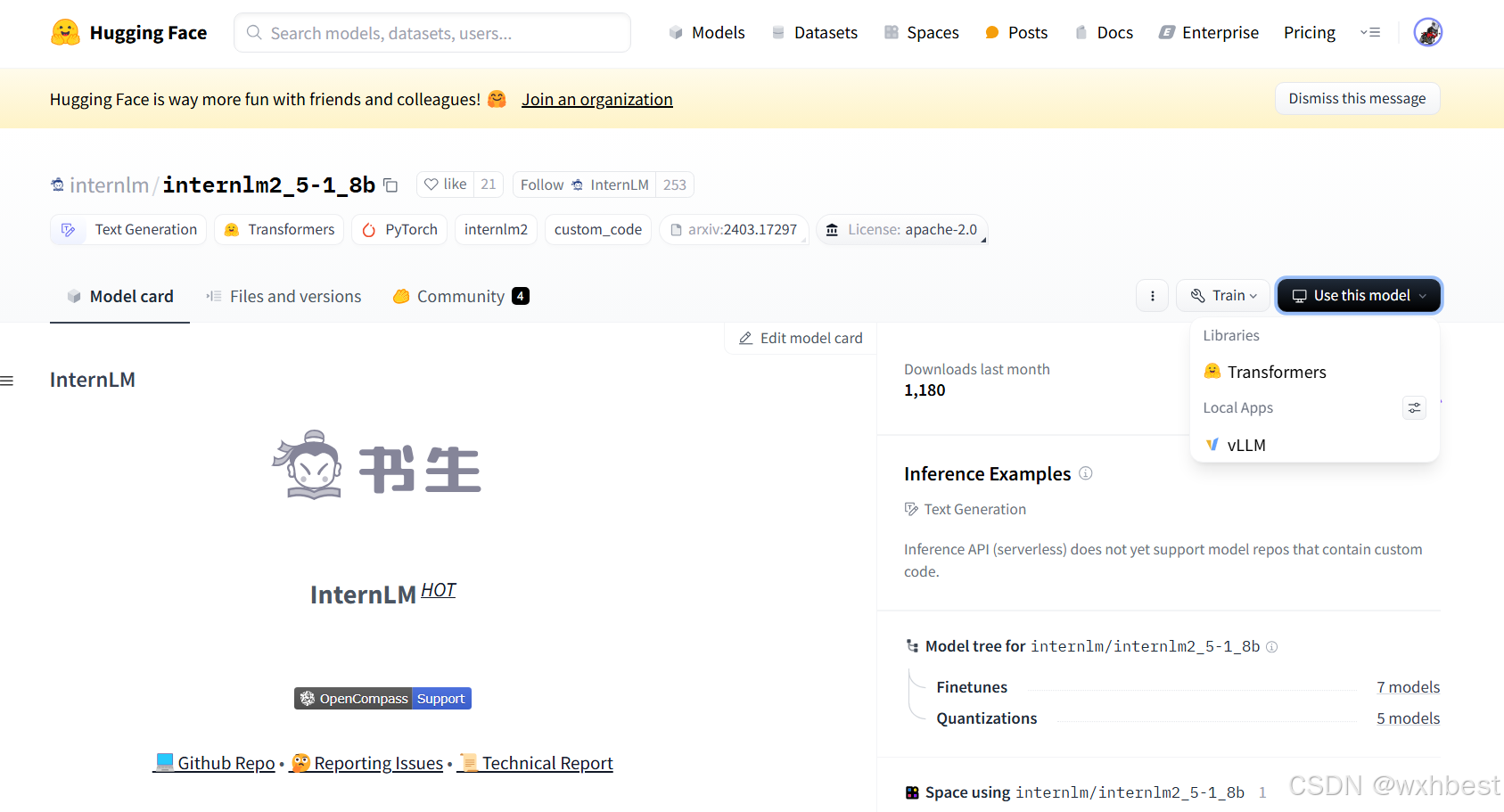
Task: Dismiss this message banner button
Action: point(1357,98)
